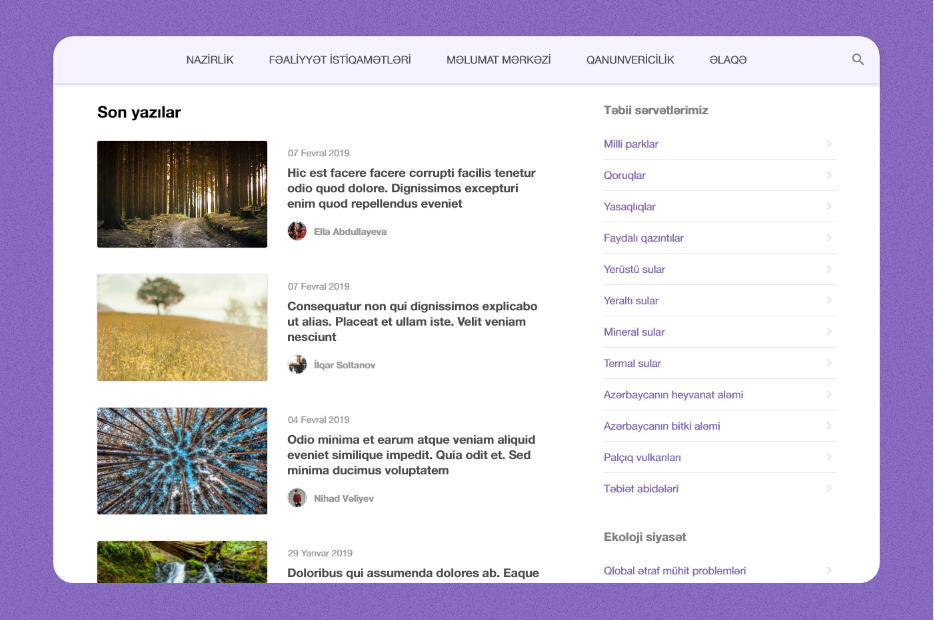The image size is (934, 620).
Task: Click chevron beside Qlobal ətraf mühit problemləri
Action: click(x=829, y=571)
